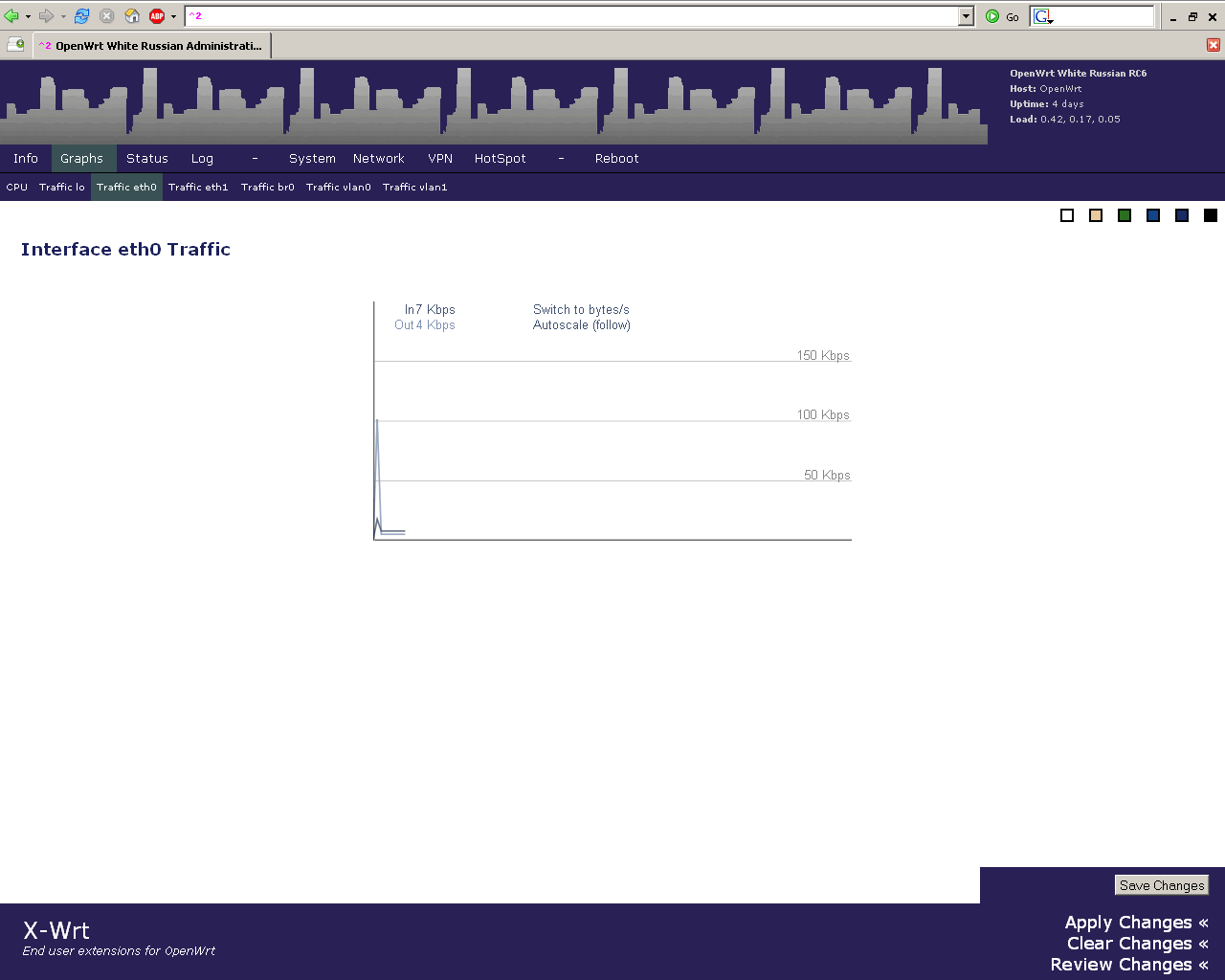Click the grey Stop loading icon
Image resolution: width=1225 pixels, height=980 pixels.
tap(107, 16)
